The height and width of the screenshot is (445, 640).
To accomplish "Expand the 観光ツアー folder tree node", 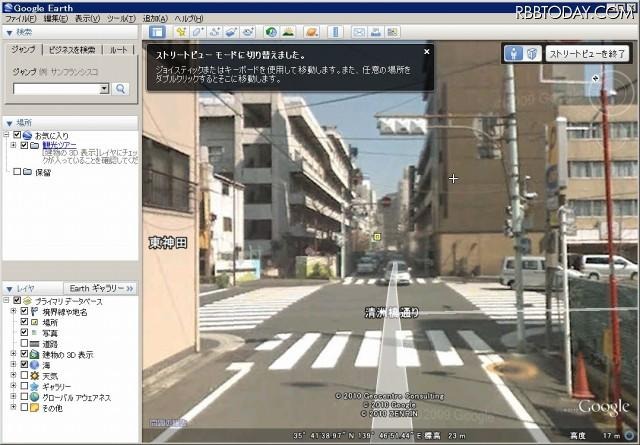I will (x=12, y=145).
